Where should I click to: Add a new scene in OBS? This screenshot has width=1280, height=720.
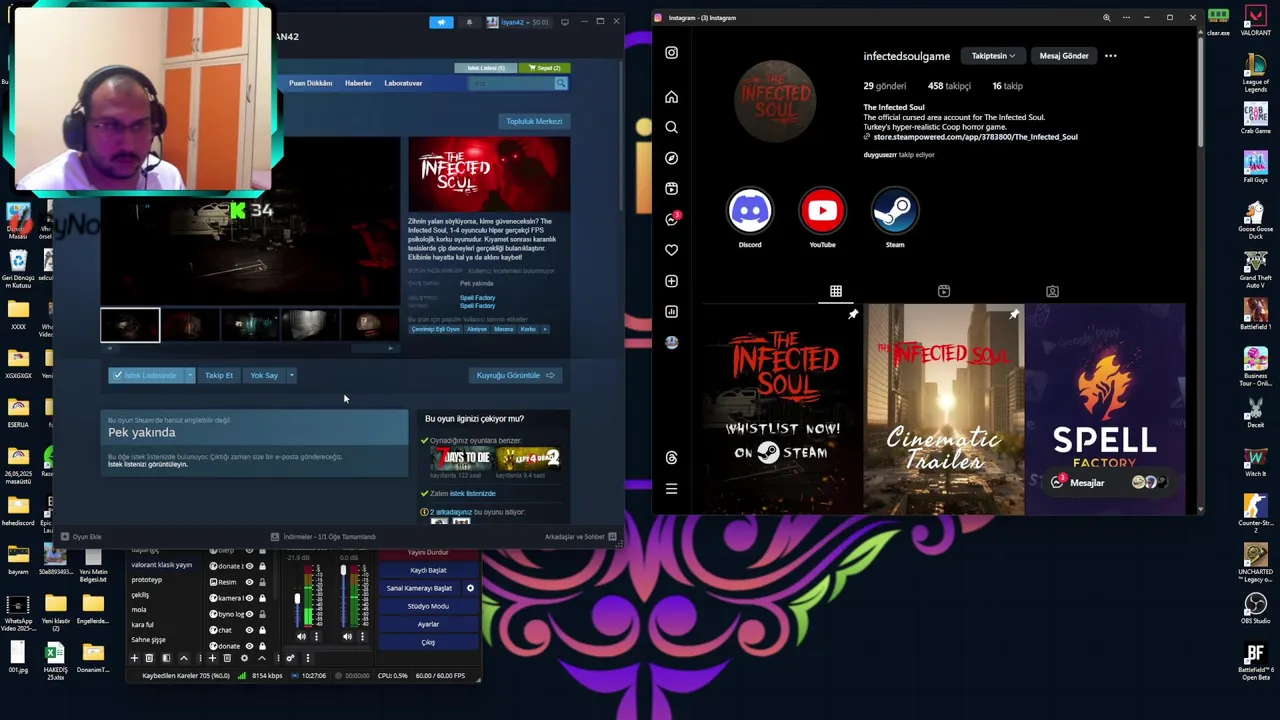(134, 658)
